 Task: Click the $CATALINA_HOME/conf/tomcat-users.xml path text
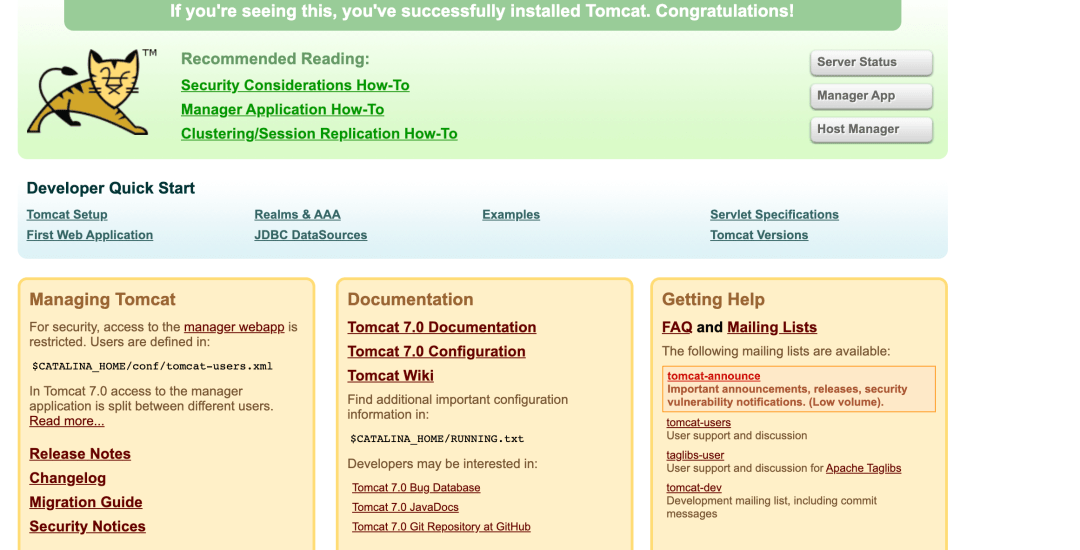152,366
